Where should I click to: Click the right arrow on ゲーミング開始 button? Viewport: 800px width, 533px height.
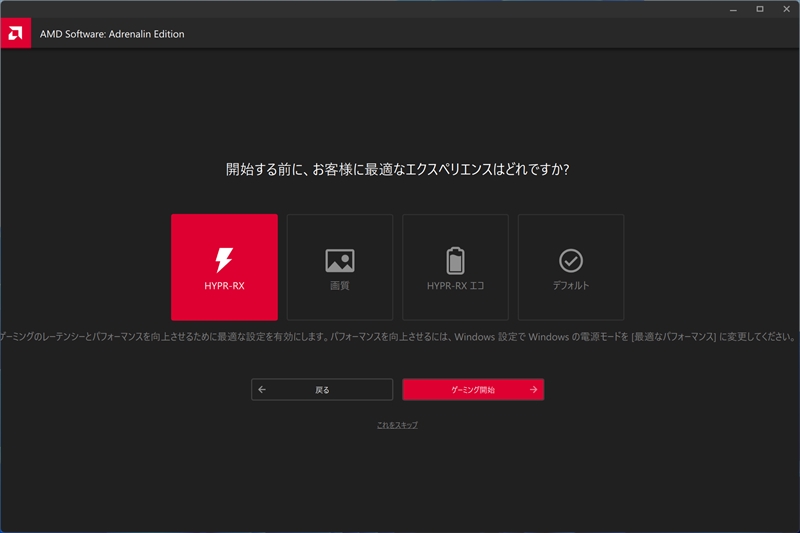click(533, 390)
